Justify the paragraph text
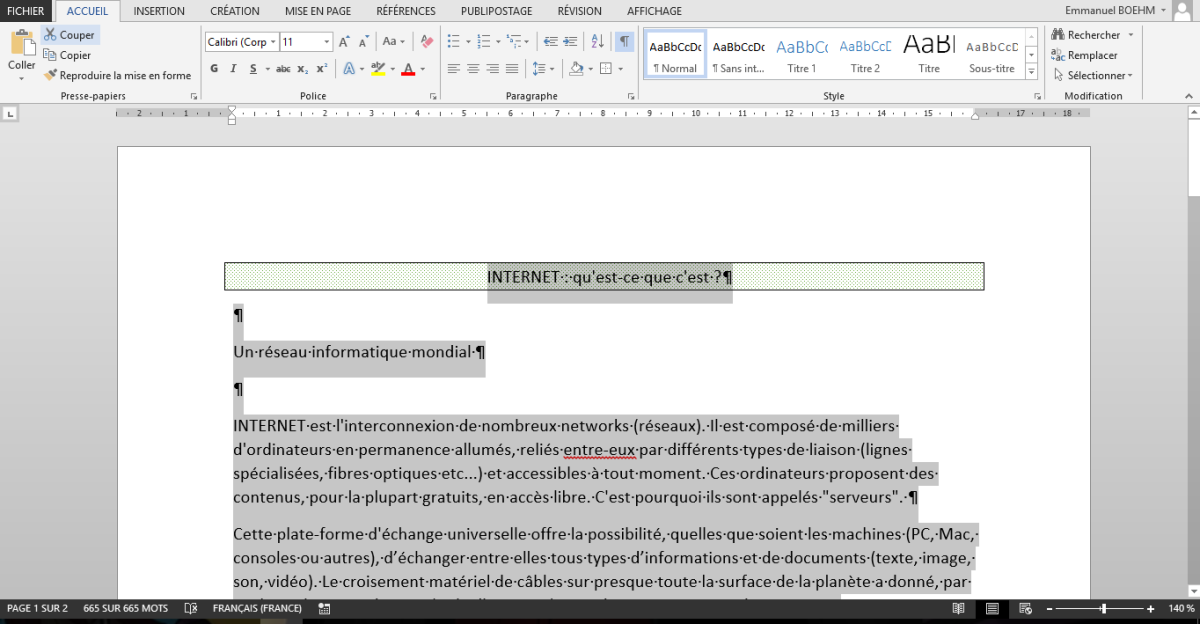The width and height of the screenshot is (1200, 624). point(512,68)
